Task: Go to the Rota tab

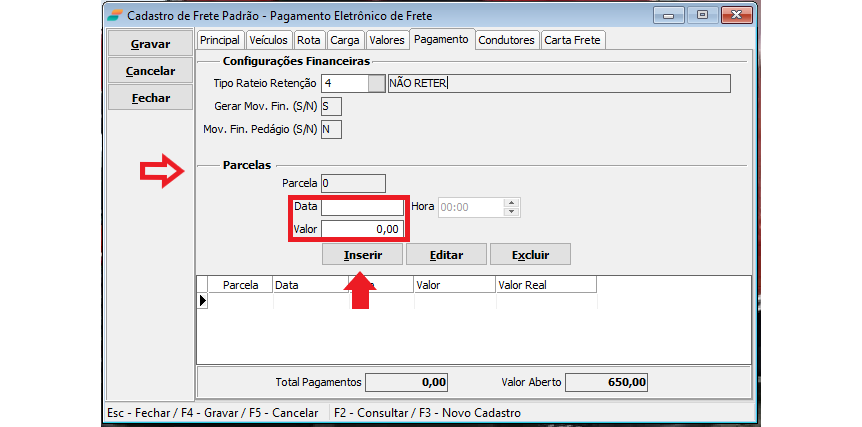Action: coord(309,40)
